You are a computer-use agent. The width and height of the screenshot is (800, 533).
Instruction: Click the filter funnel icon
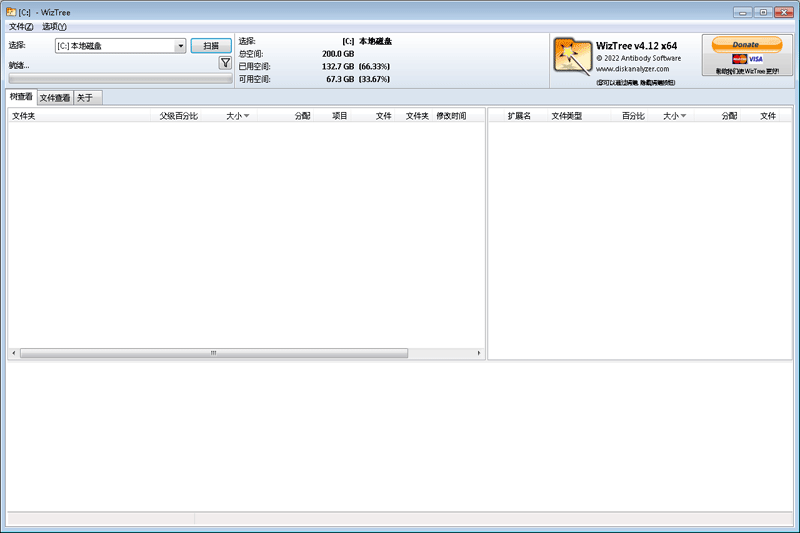pyautogui.click(x=225, y=63)
